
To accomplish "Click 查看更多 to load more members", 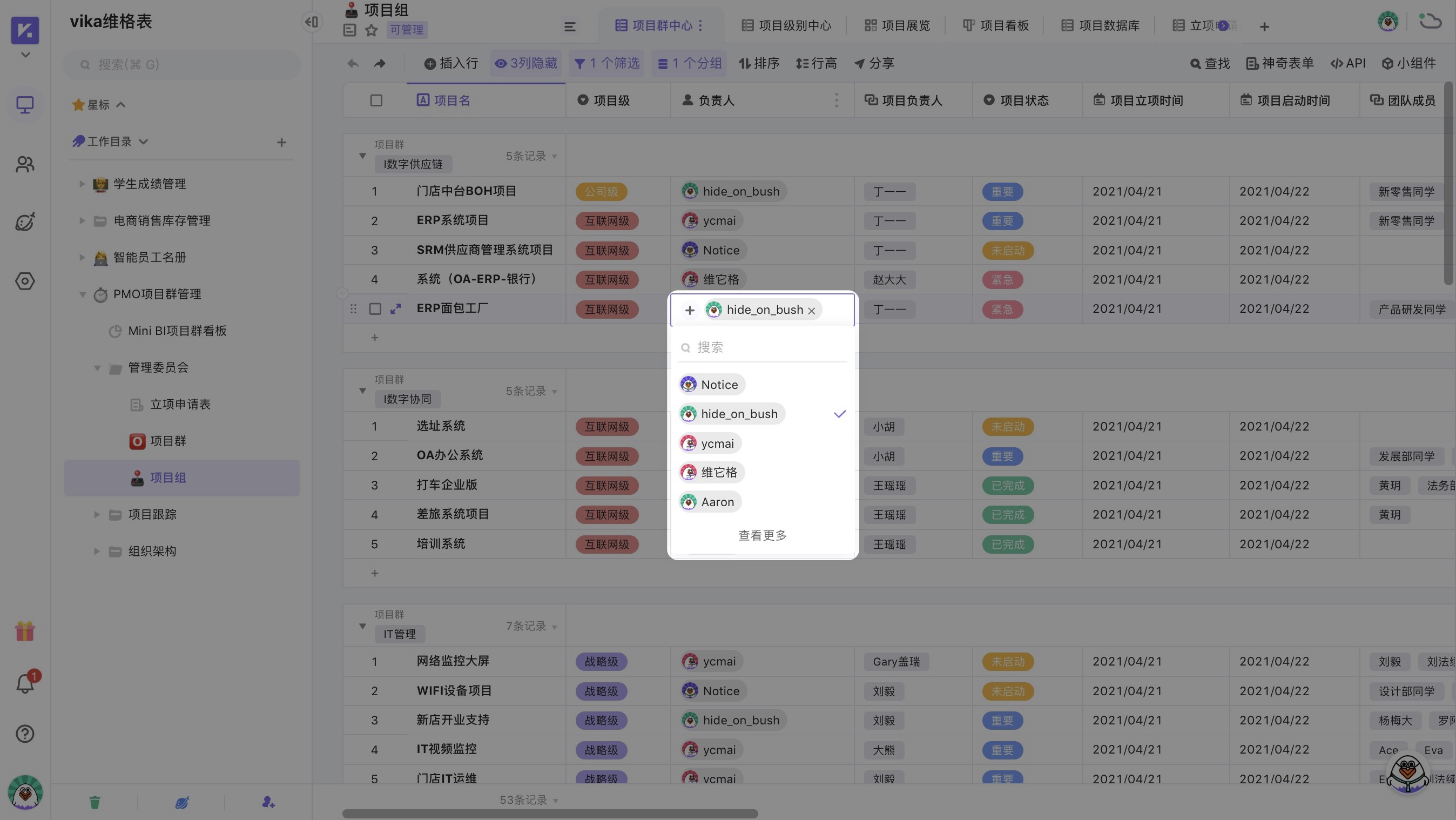I will 762,535.
